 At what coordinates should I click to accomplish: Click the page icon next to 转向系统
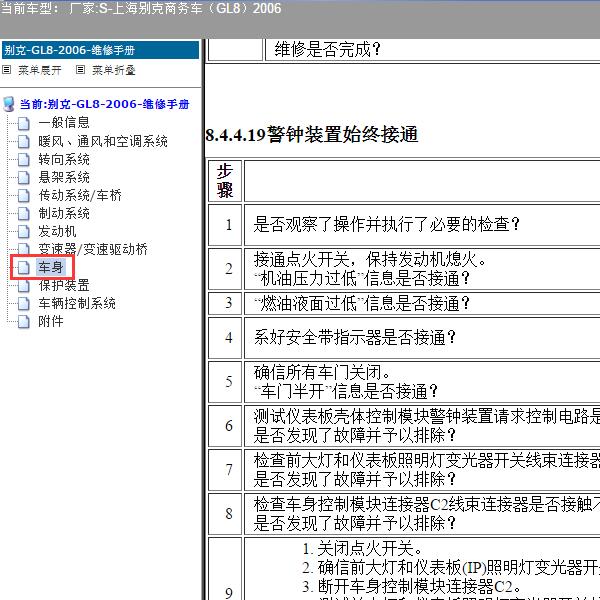(23, 159)
